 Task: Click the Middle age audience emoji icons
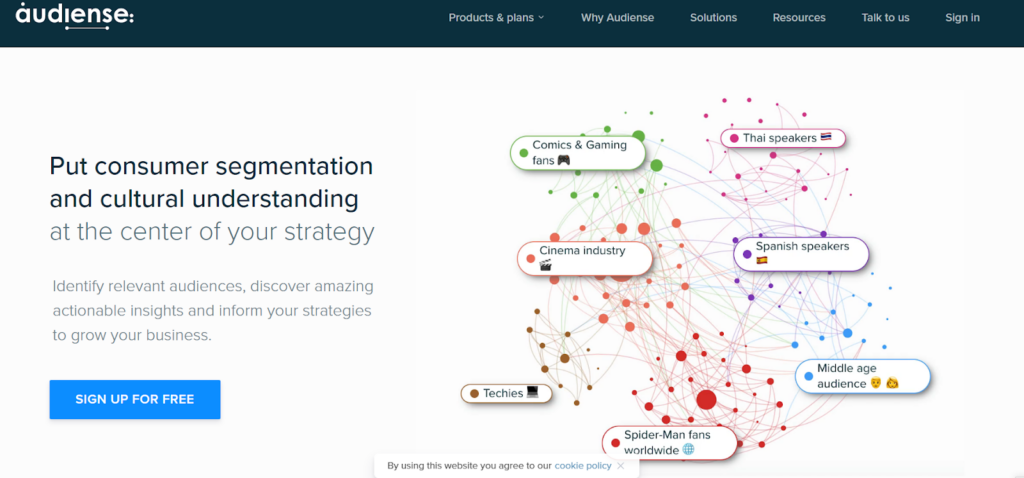885,384
